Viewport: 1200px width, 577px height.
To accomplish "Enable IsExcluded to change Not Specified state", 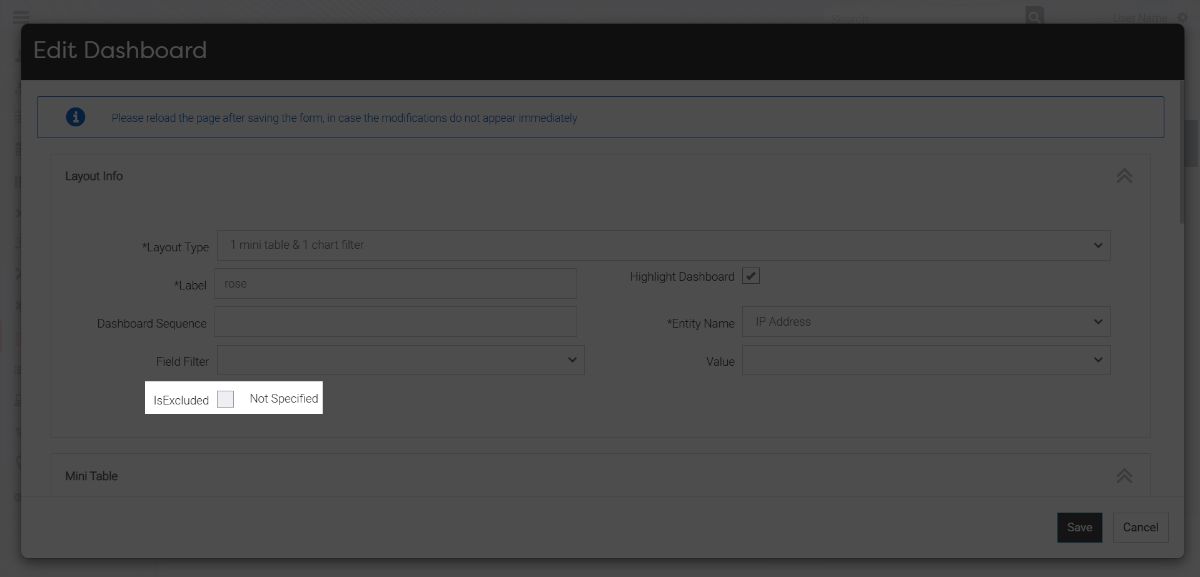I will click(x=226, y=398).
